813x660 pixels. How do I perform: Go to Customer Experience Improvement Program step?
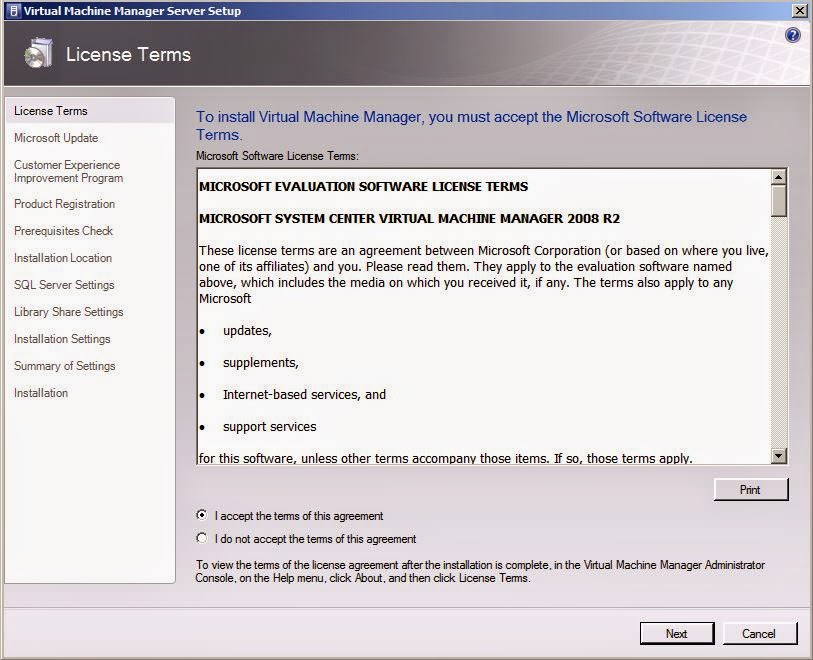68,171
